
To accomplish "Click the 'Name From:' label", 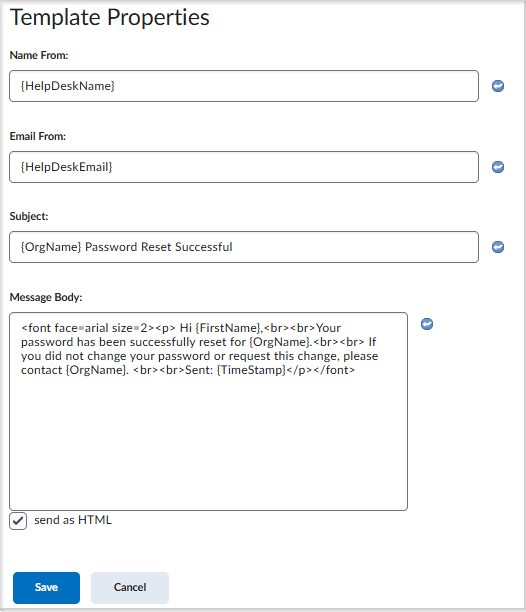I will point(39,55).
